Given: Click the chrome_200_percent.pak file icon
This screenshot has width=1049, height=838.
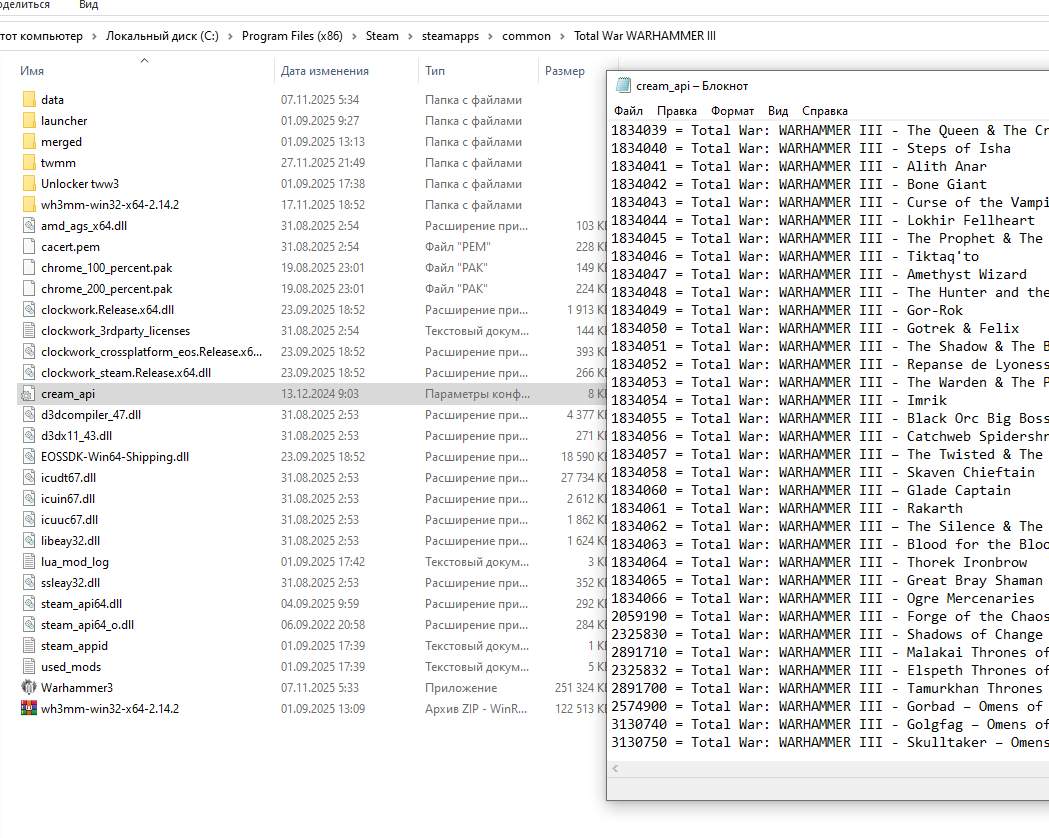Looking at the screenshot, I should (x=29, y=289).
